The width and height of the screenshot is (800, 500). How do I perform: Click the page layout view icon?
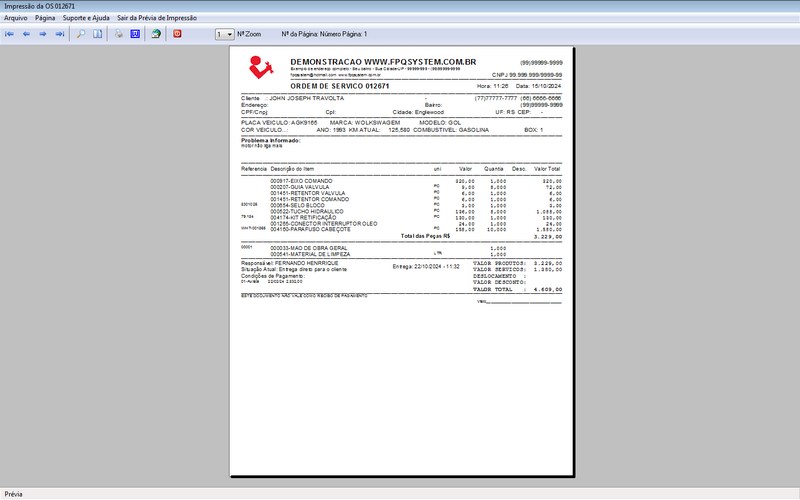click(97, 34)
